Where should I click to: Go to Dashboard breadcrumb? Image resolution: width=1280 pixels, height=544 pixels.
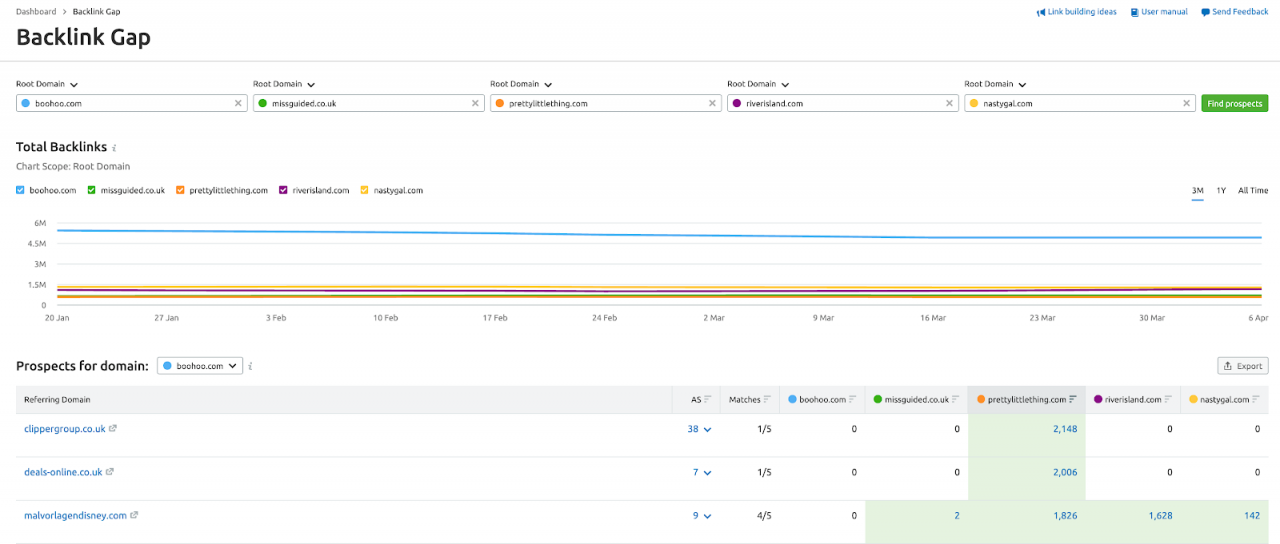point(36,12)
